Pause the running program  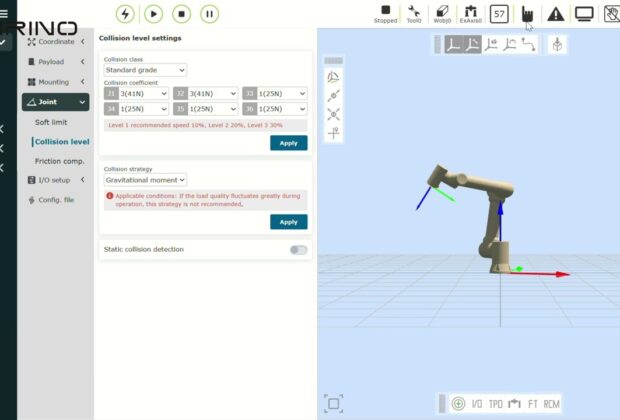[209, 14]
